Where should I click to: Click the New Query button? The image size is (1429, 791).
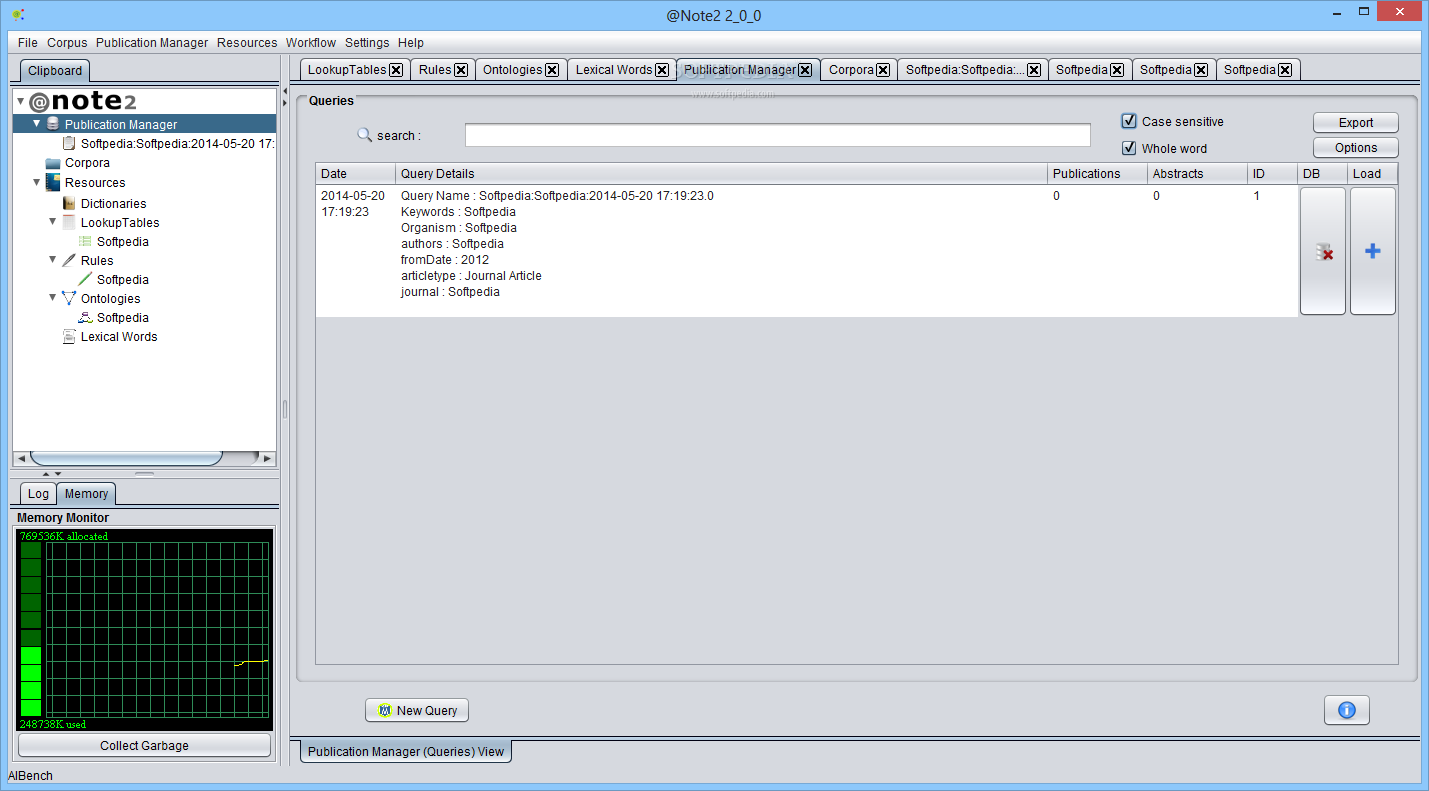[417, 710]
